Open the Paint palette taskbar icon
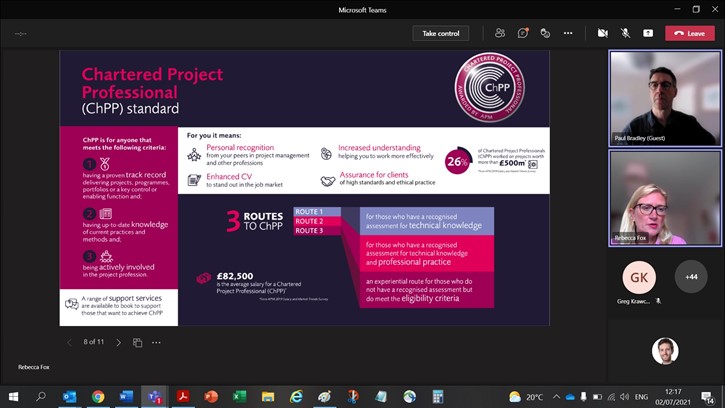 325,396
